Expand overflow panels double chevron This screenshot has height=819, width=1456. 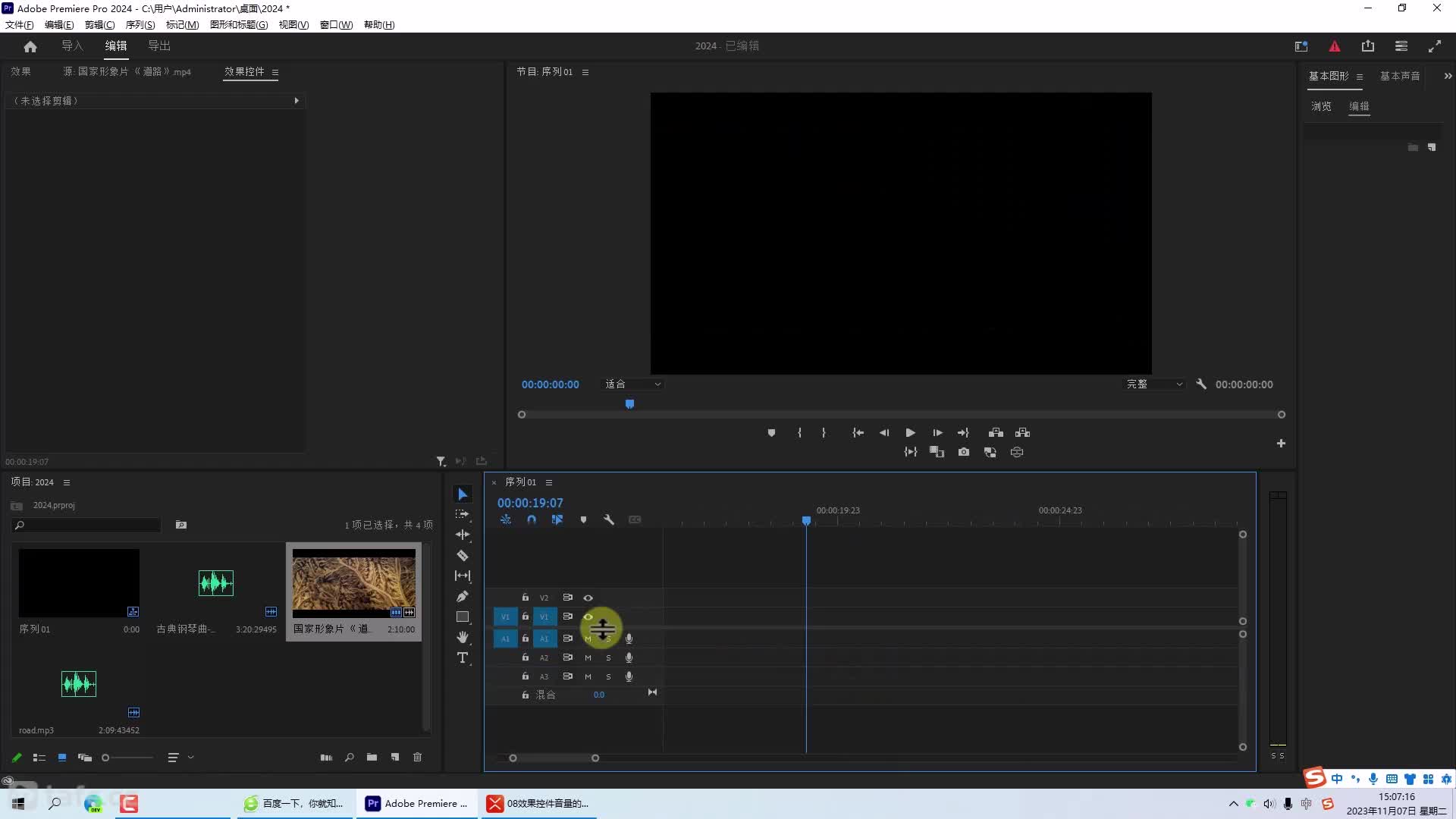1448,76
